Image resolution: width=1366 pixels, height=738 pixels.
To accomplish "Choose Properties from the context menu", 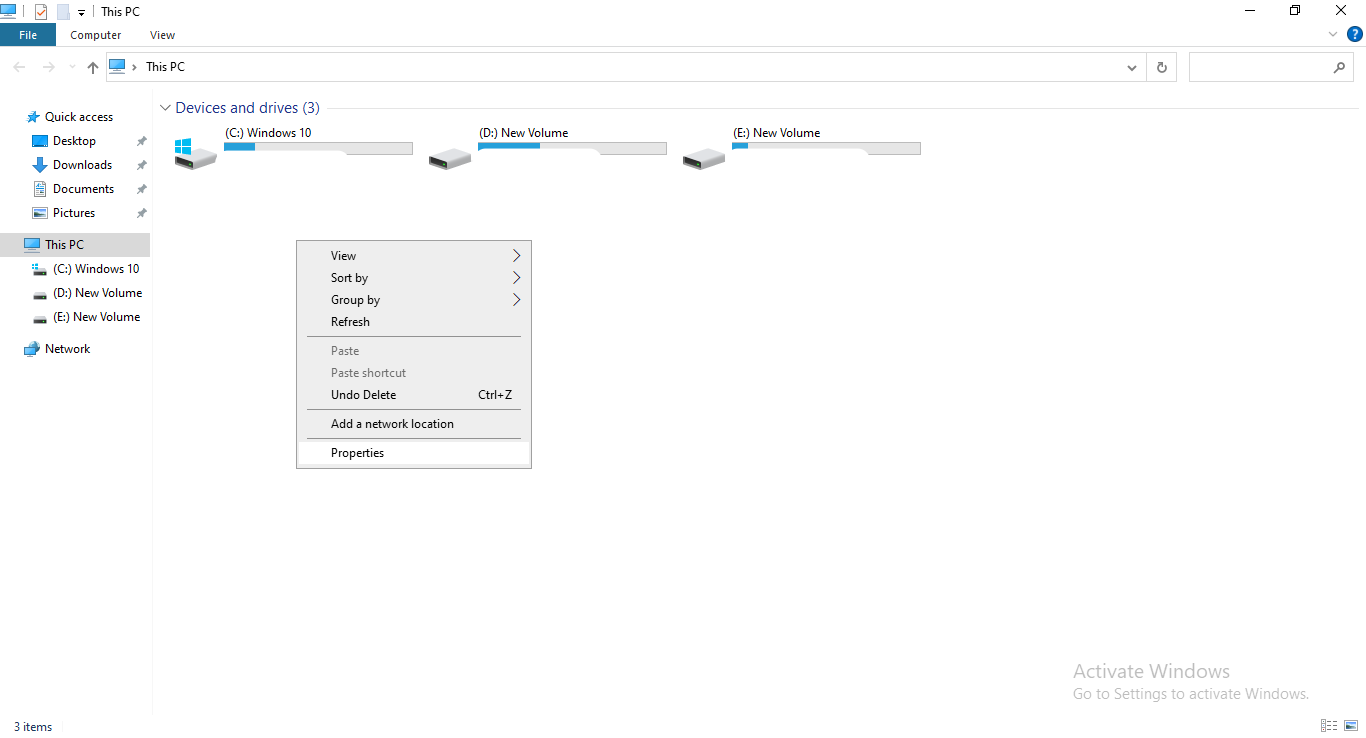I will [x=414, y=453].
